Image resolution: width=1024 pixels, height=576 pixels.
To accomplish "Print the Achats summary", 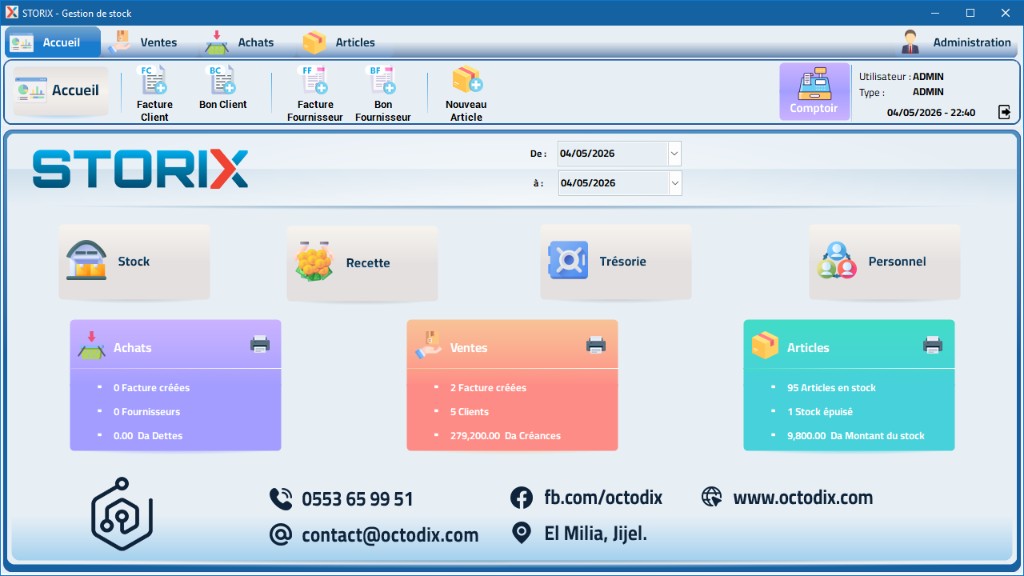I will click(260, 344).
